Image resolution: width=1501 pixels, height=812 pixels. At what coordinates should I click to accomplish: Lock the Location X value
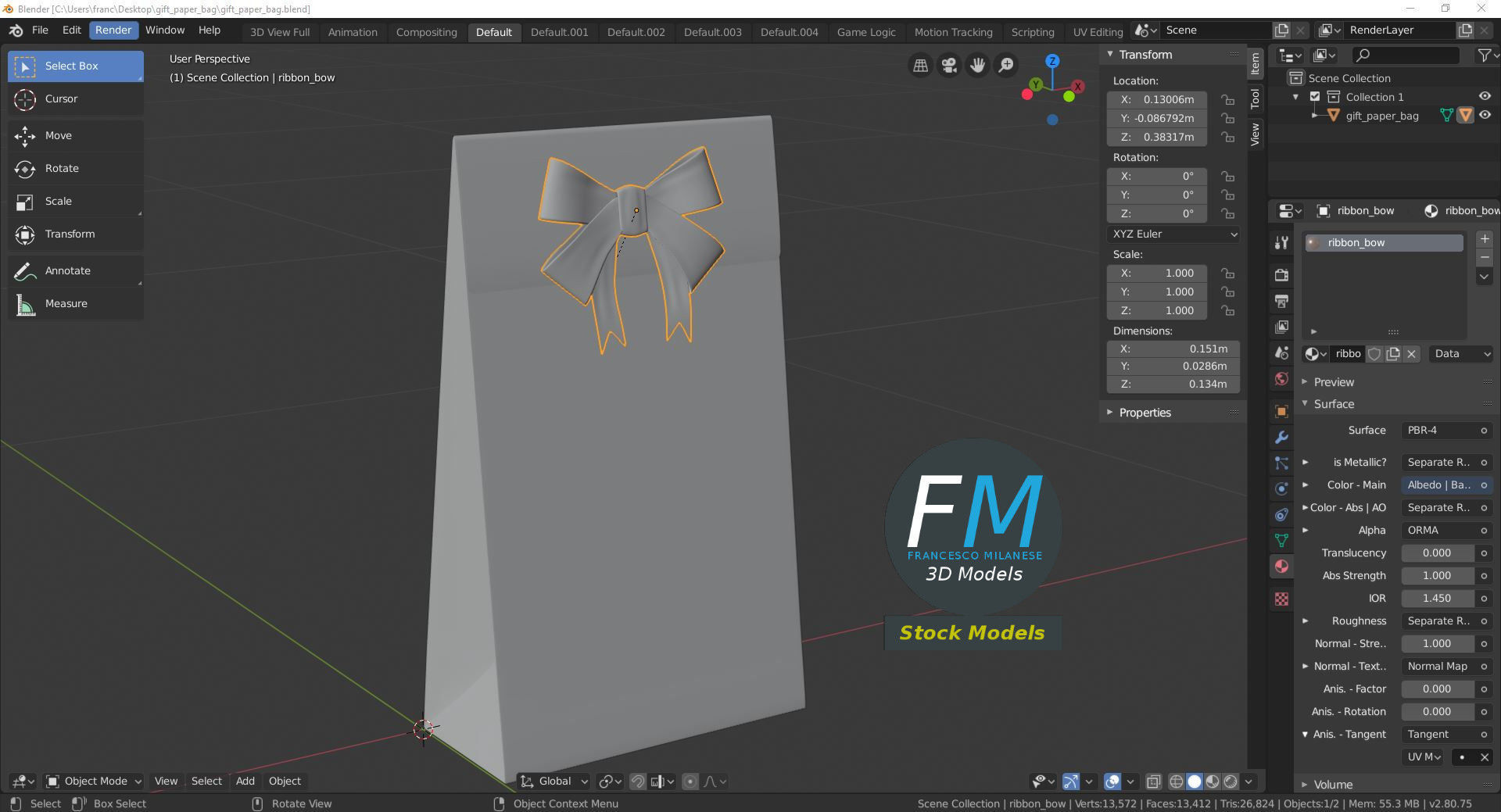coord(1228,100)
